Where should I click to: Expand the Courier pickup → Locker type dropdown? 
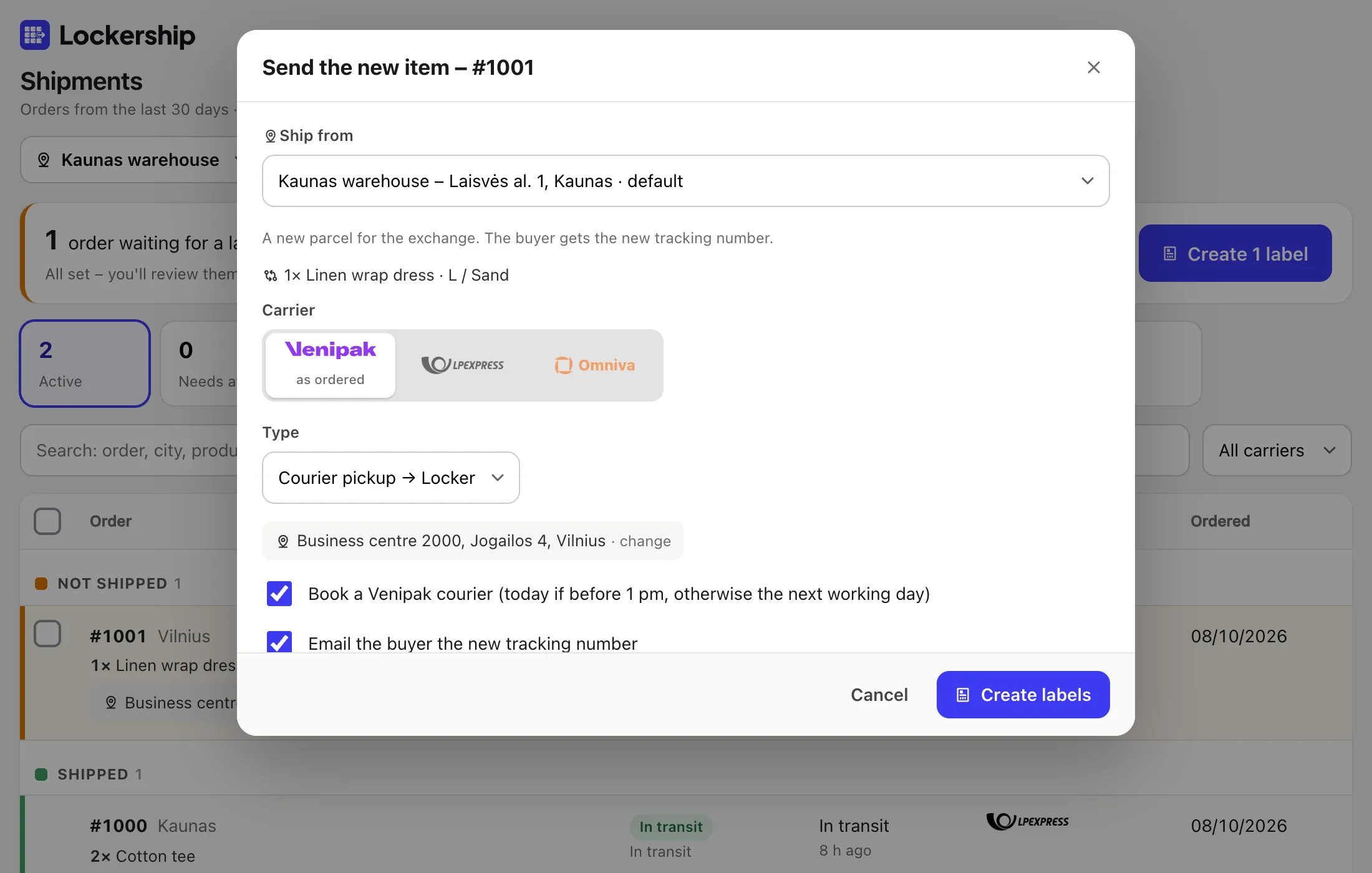coord(391,478)
